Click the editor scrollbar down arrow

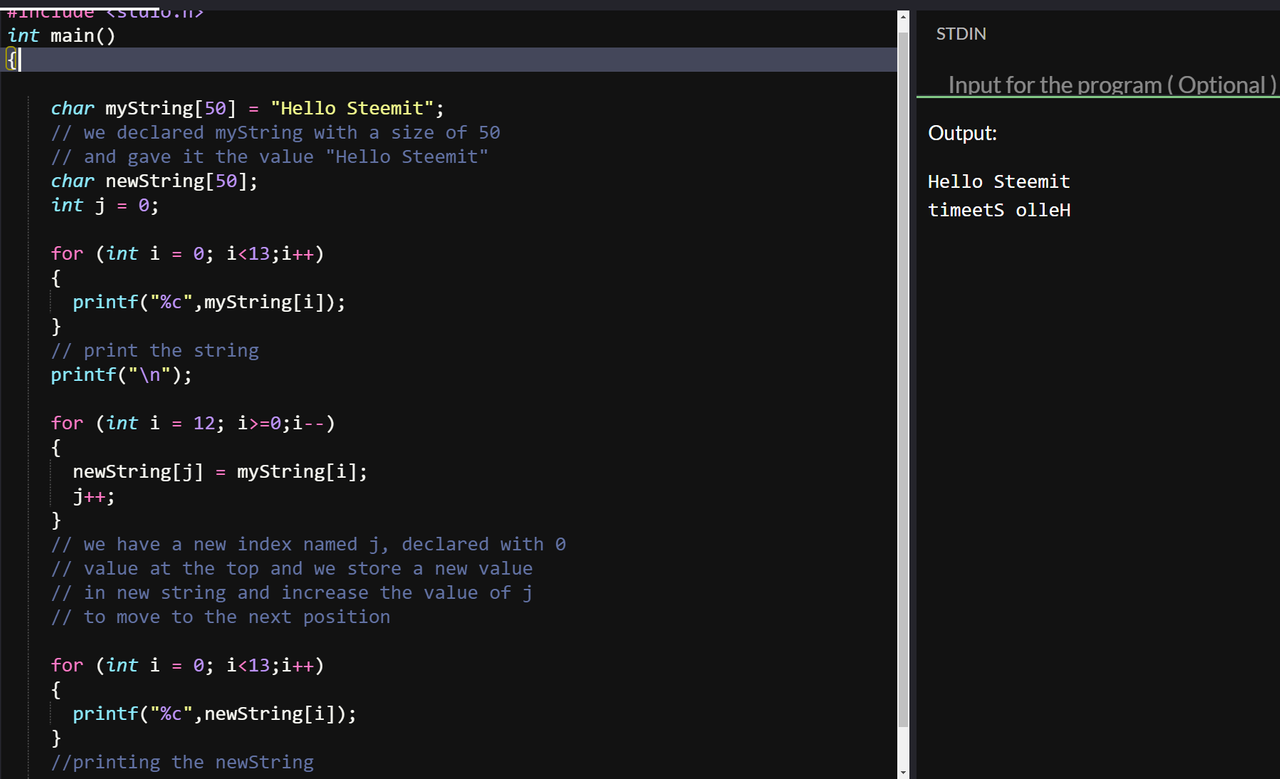(x=904, y=772)
